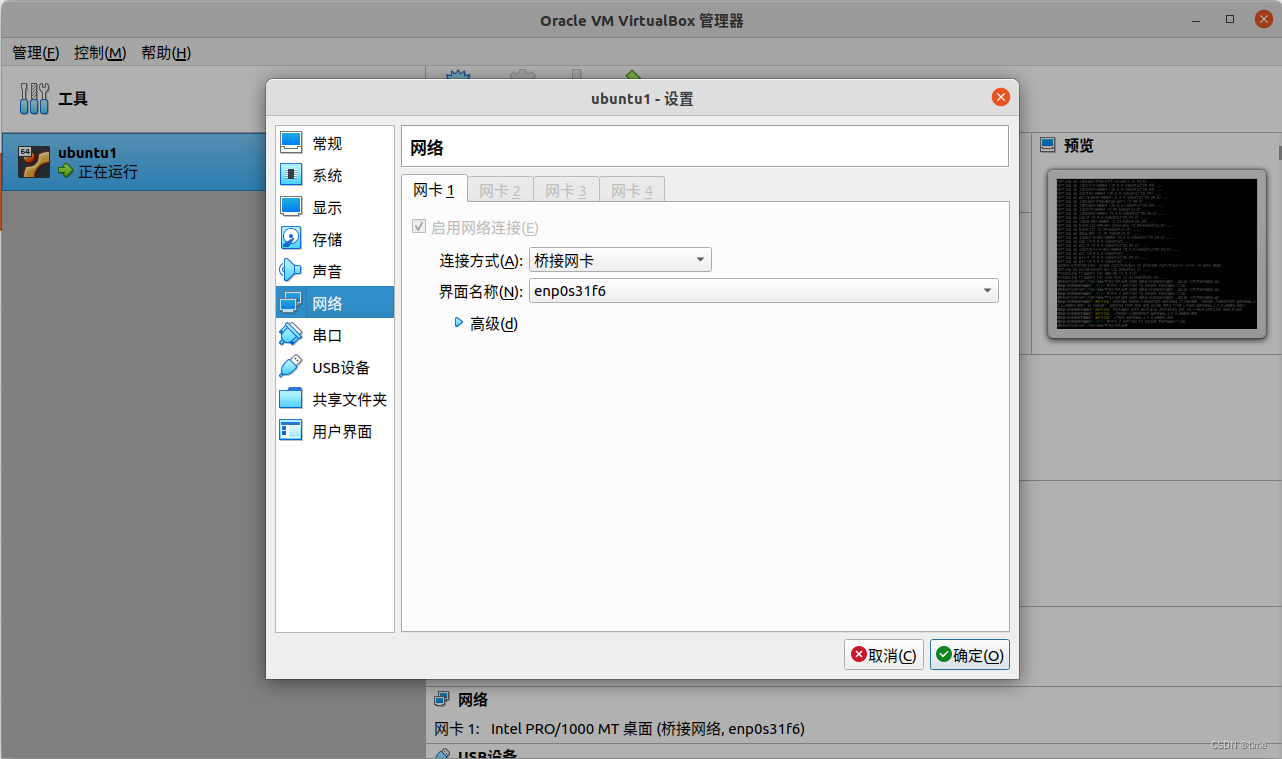Click the 预览 preview panel header
The image size is (1282, 759).
pos(1067,145)
